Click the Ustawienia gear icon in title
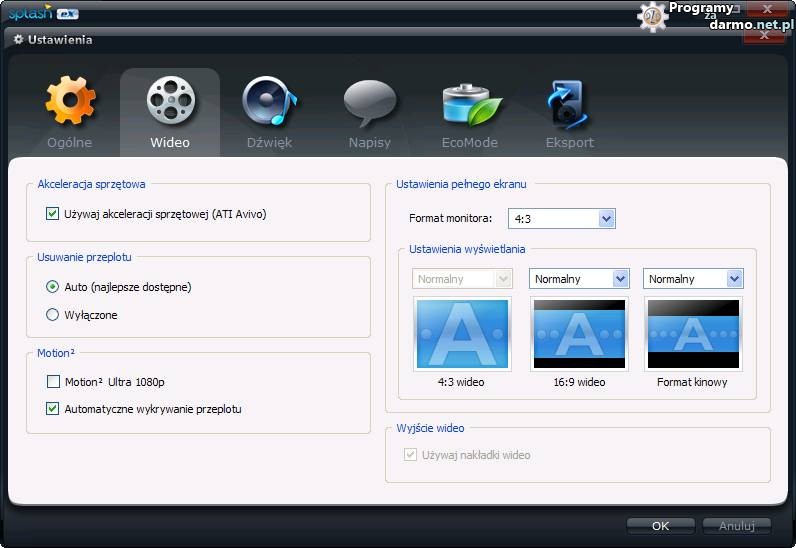The image size is (796, 548). 18,40
